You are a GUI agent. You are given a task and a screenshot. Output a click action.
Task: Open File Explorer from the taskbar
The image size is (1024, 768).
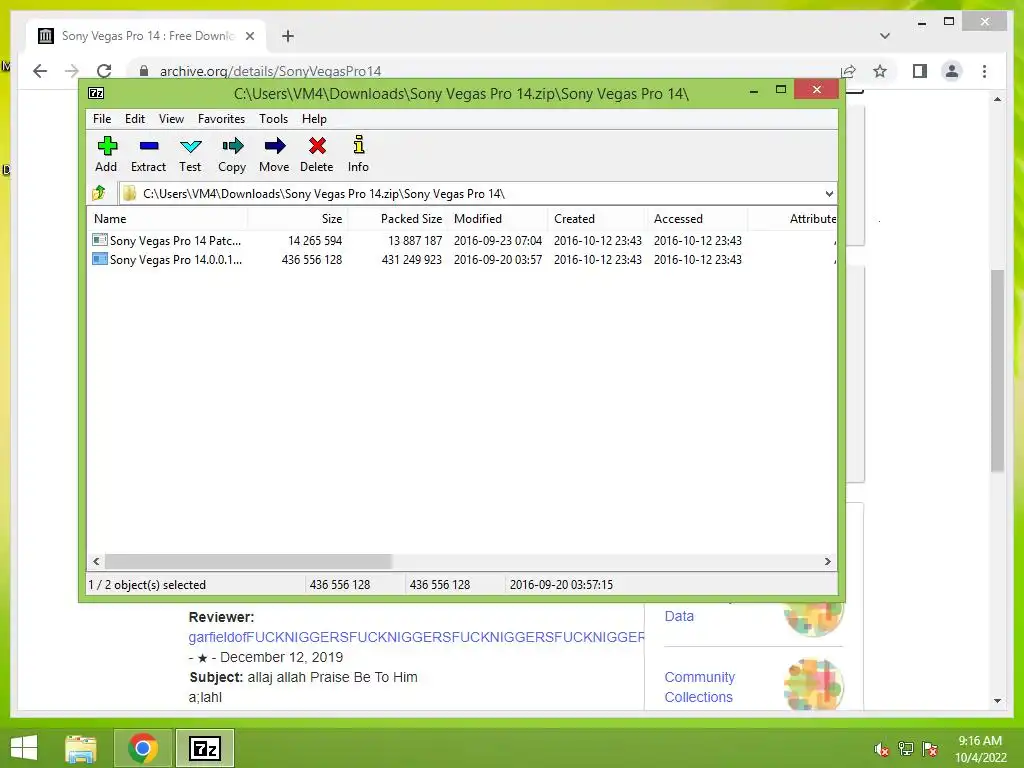(81, 748)
